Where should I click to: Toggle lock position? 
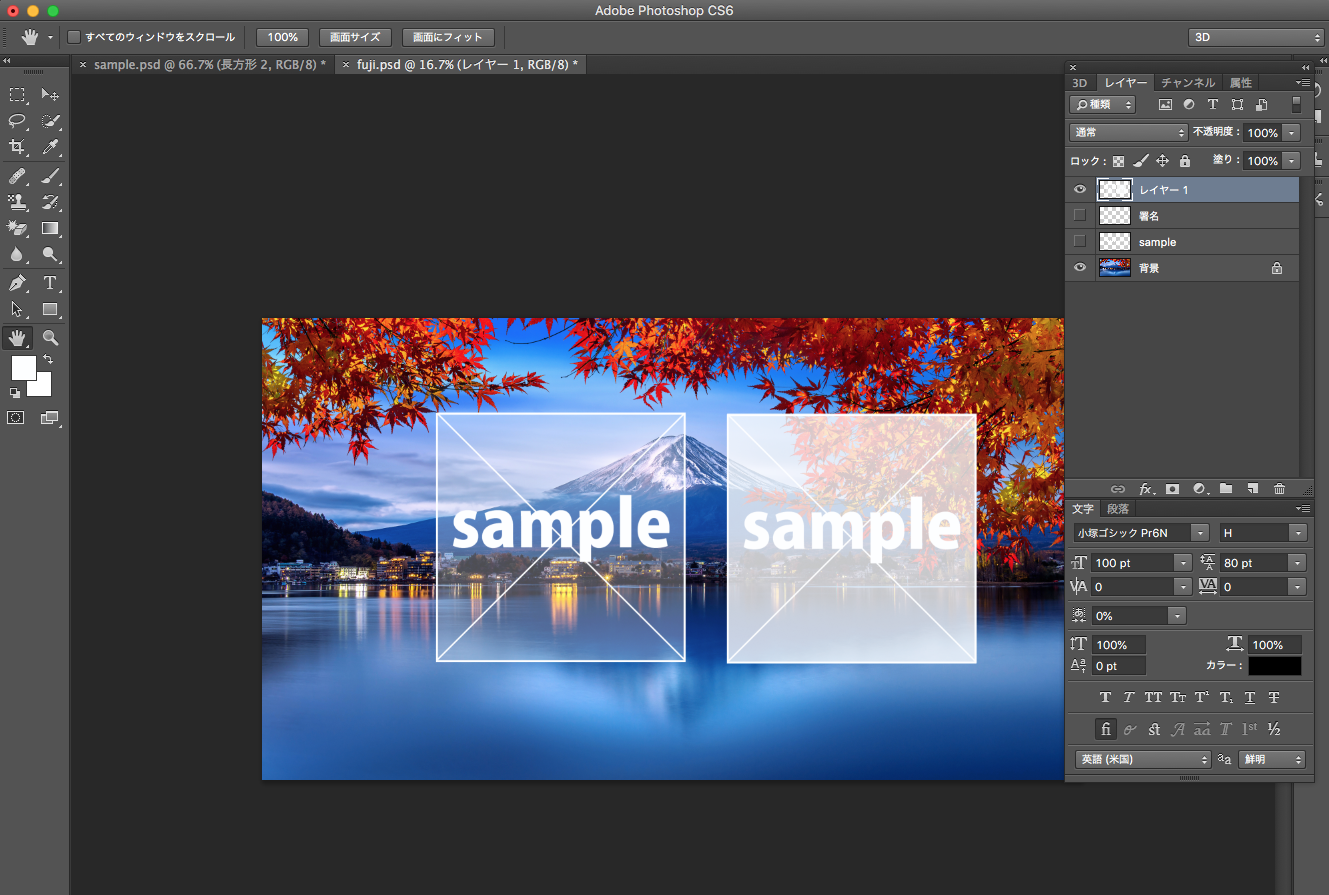pos(1163,161)
